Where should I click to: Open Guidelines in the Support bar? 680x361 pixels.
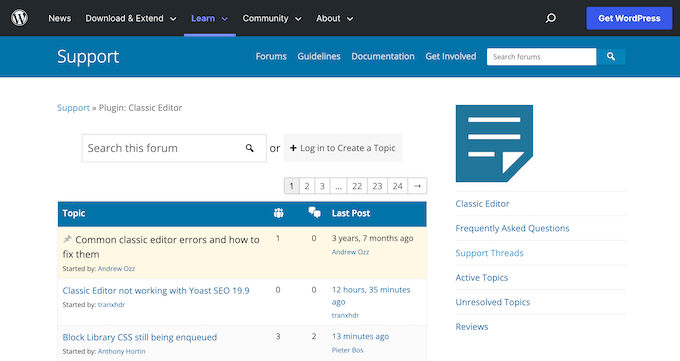click(x=319, y=56)
